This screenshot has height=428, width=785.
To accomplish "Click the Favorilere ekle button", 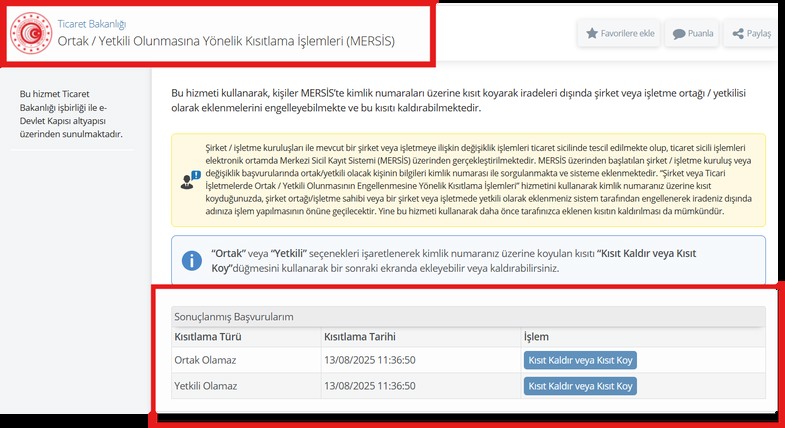I will (619, 34).
